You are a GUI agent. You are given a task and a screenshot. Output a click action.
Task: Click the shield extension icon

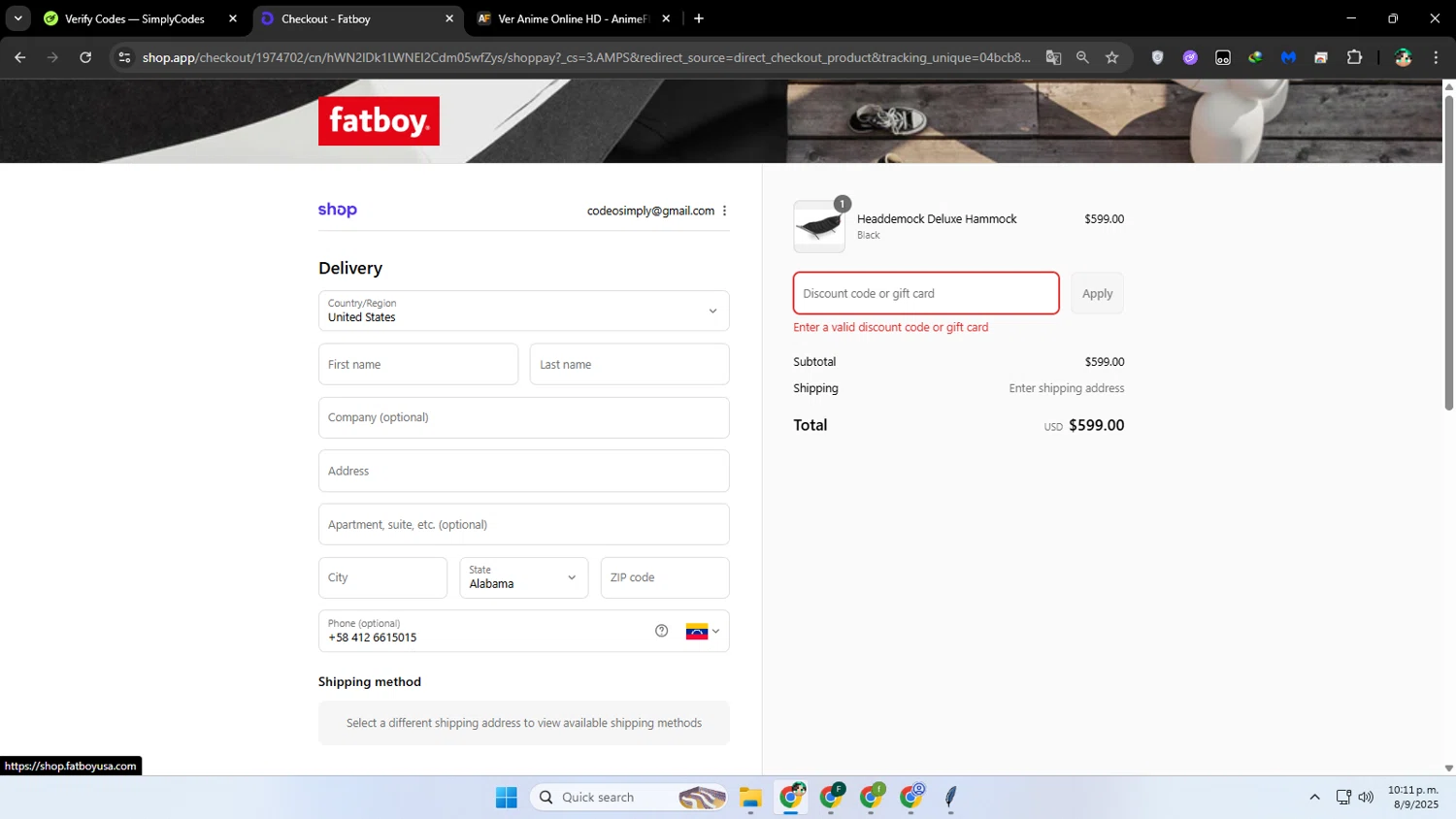tap(1157, 57)
